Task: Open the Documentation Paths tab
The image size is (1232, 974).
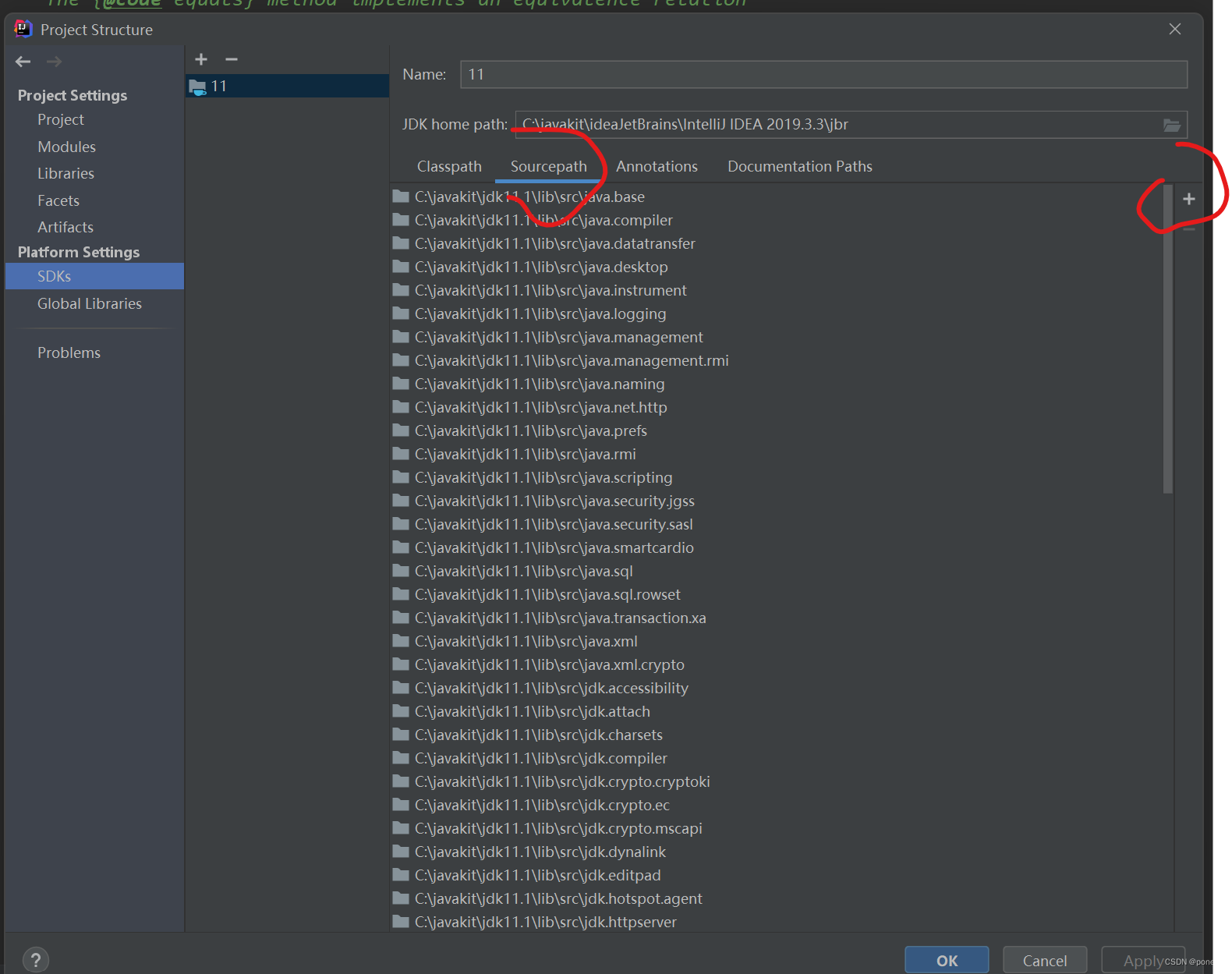Action: [800, 166]
